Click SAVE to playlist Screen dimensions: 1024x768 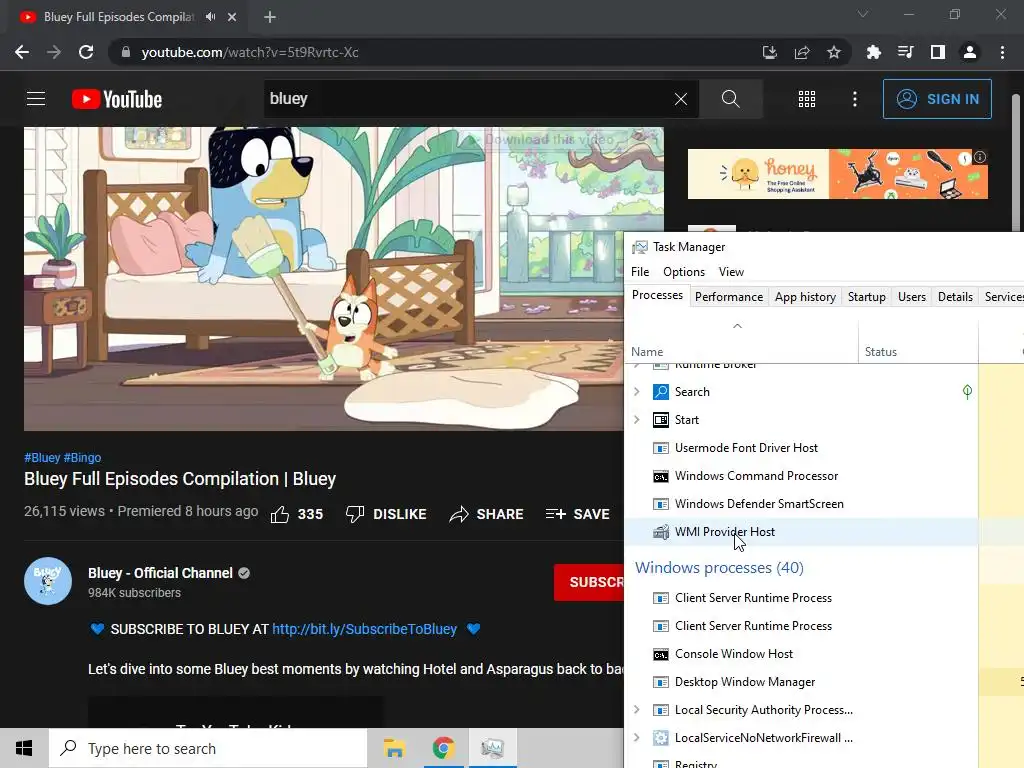coord(577,514)
